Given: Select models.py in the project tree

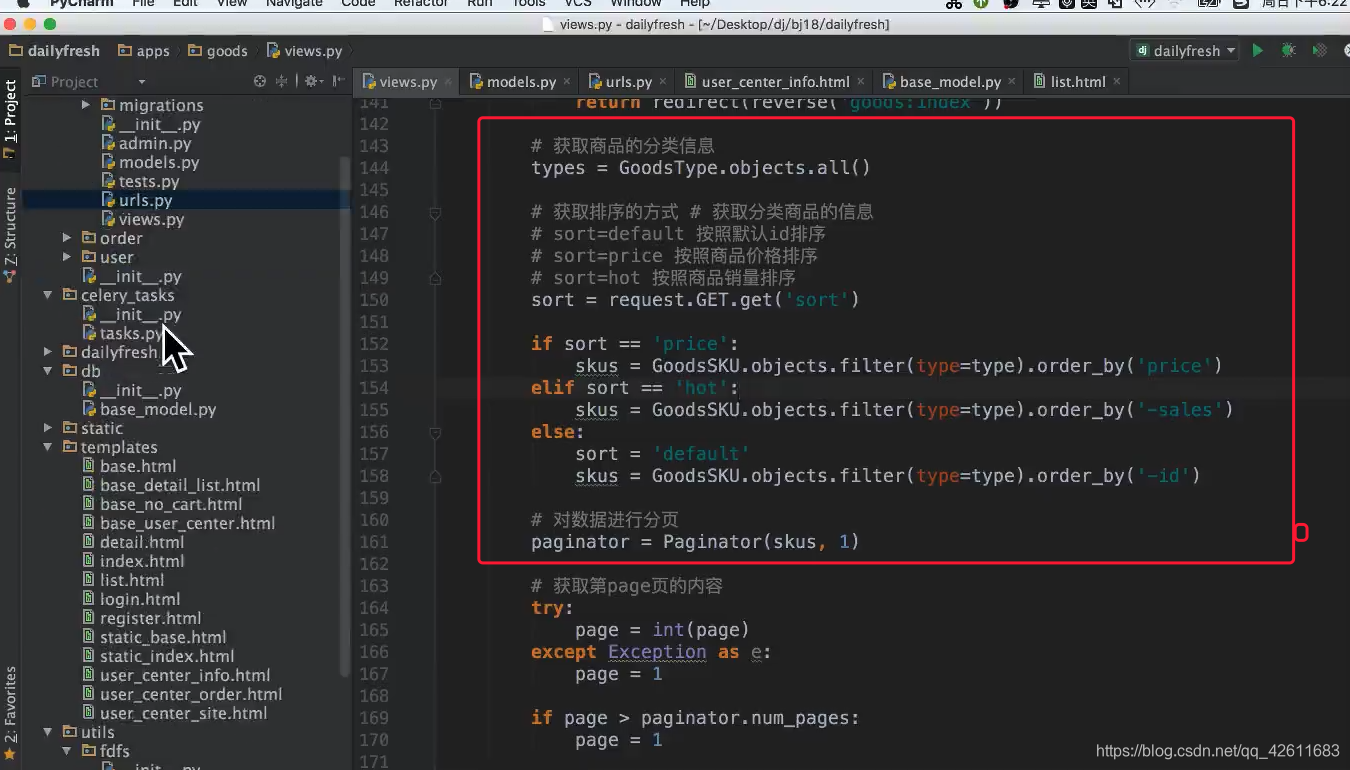Looking at the screenshot, I should pos(150,162).
